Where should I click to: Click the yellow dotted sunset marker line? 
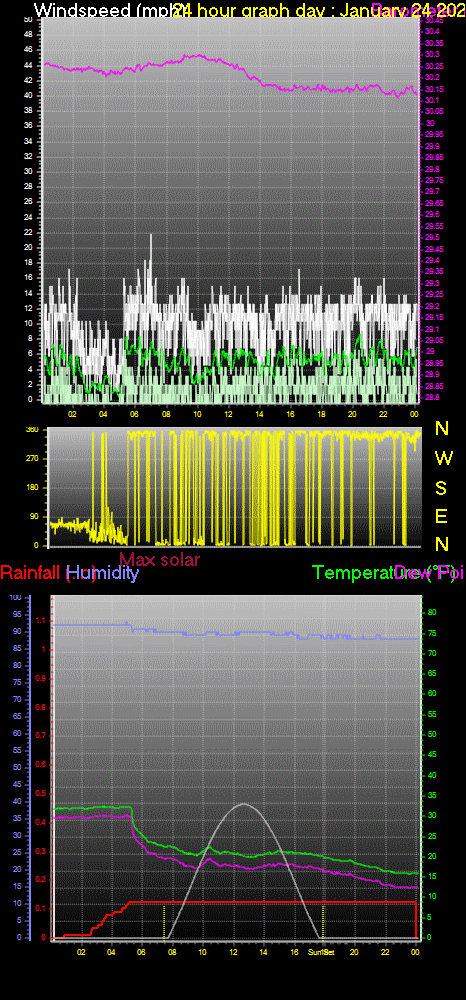tap(323, 921)
